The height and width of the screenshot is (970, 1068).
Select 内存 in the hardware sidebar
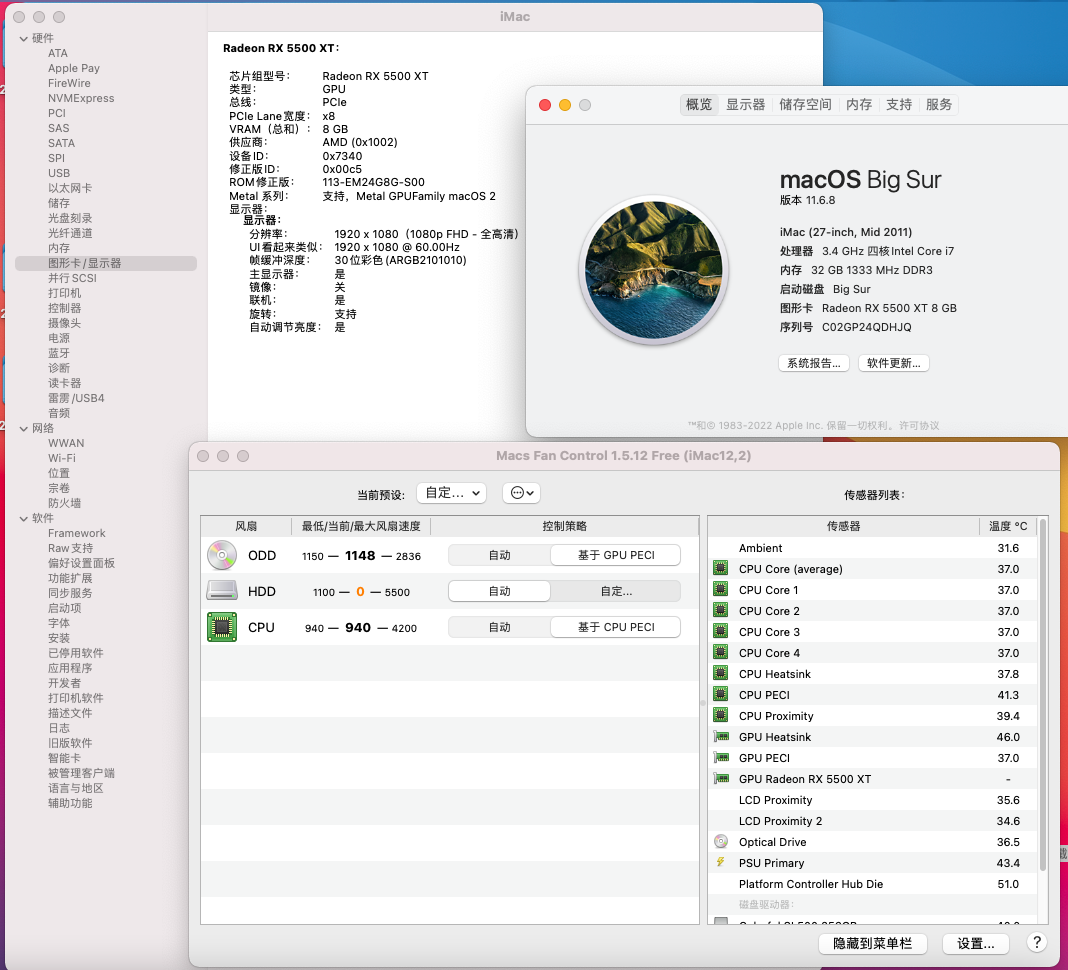click(x=59, y=248)
